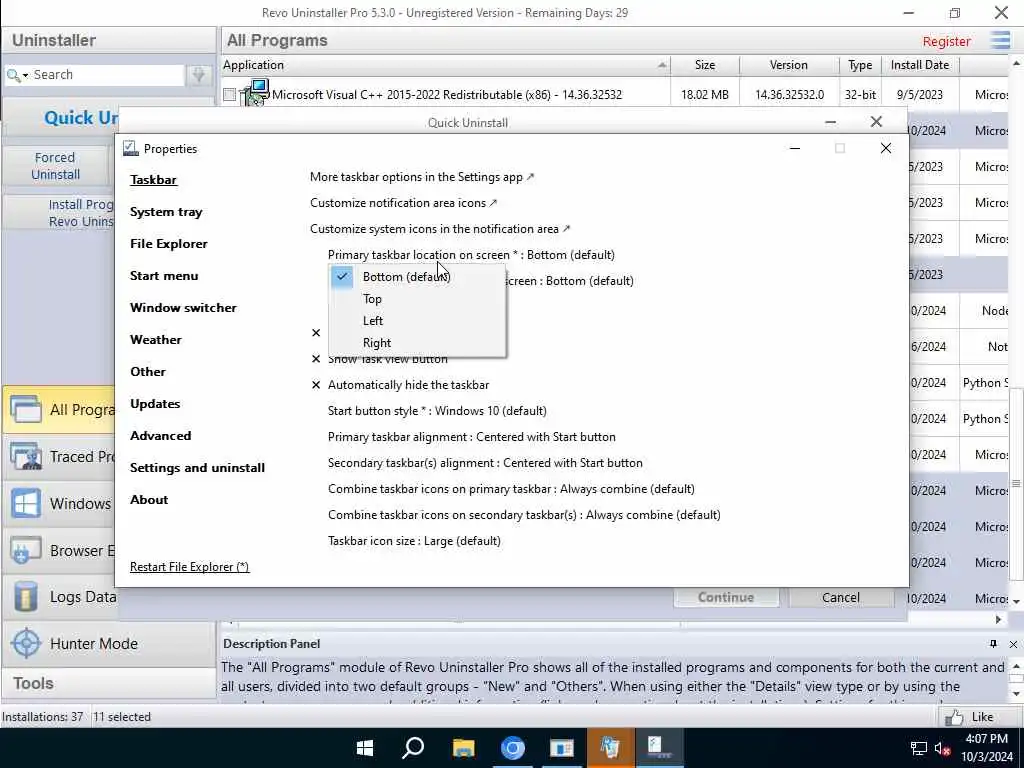Open Taskbar icon size dropdown

414,541
